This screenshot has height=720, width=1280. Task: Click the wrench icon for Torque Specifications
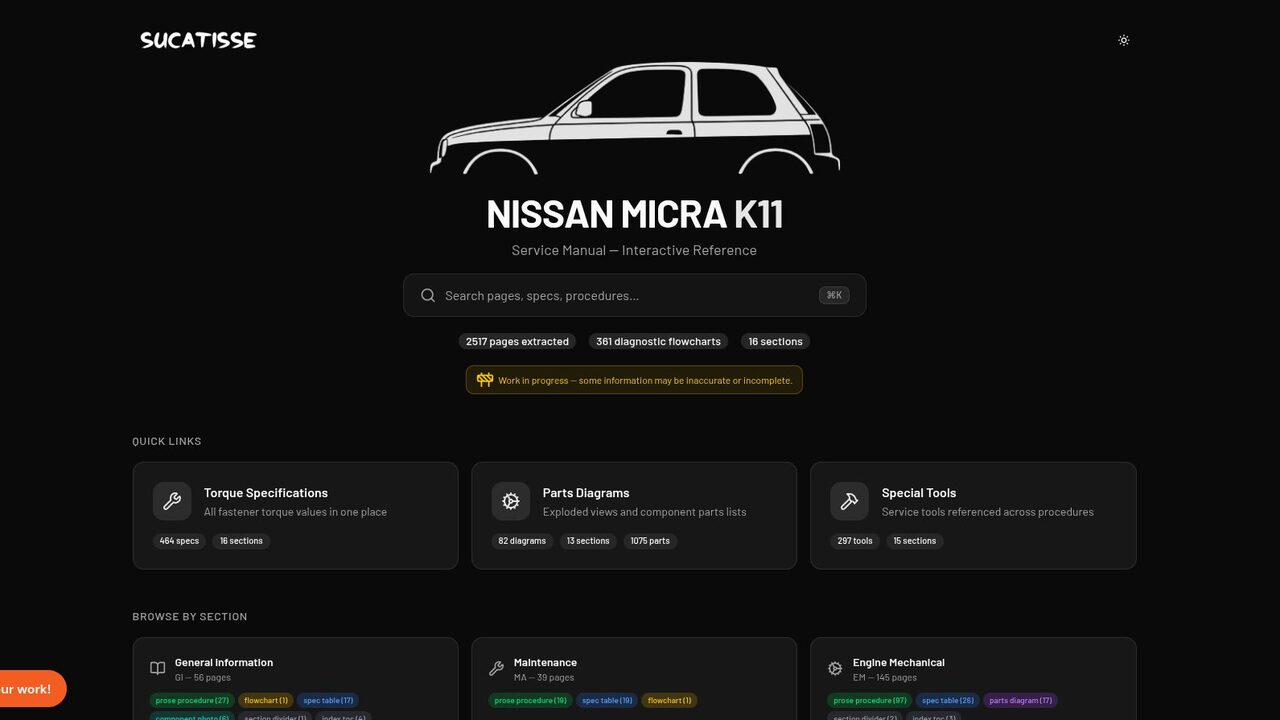(x=172, y=502)
